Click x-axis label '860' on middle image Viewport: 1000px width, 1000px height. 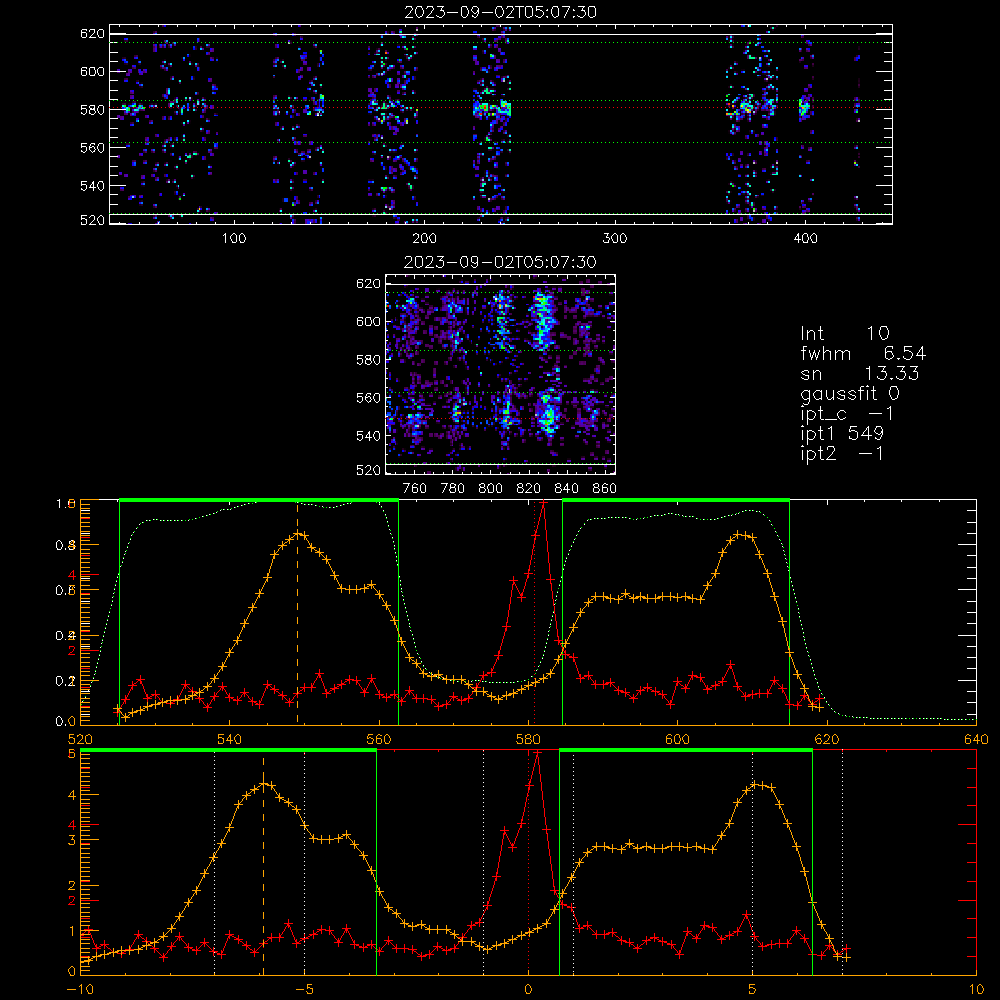tap(605, 489)
